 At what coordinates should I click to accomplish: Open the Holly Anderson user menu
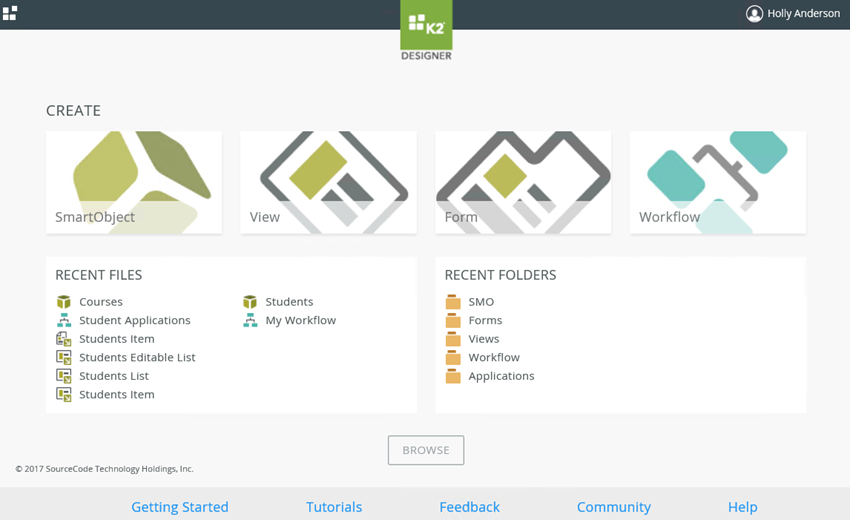pyautogui.click(x=793, y=14)
